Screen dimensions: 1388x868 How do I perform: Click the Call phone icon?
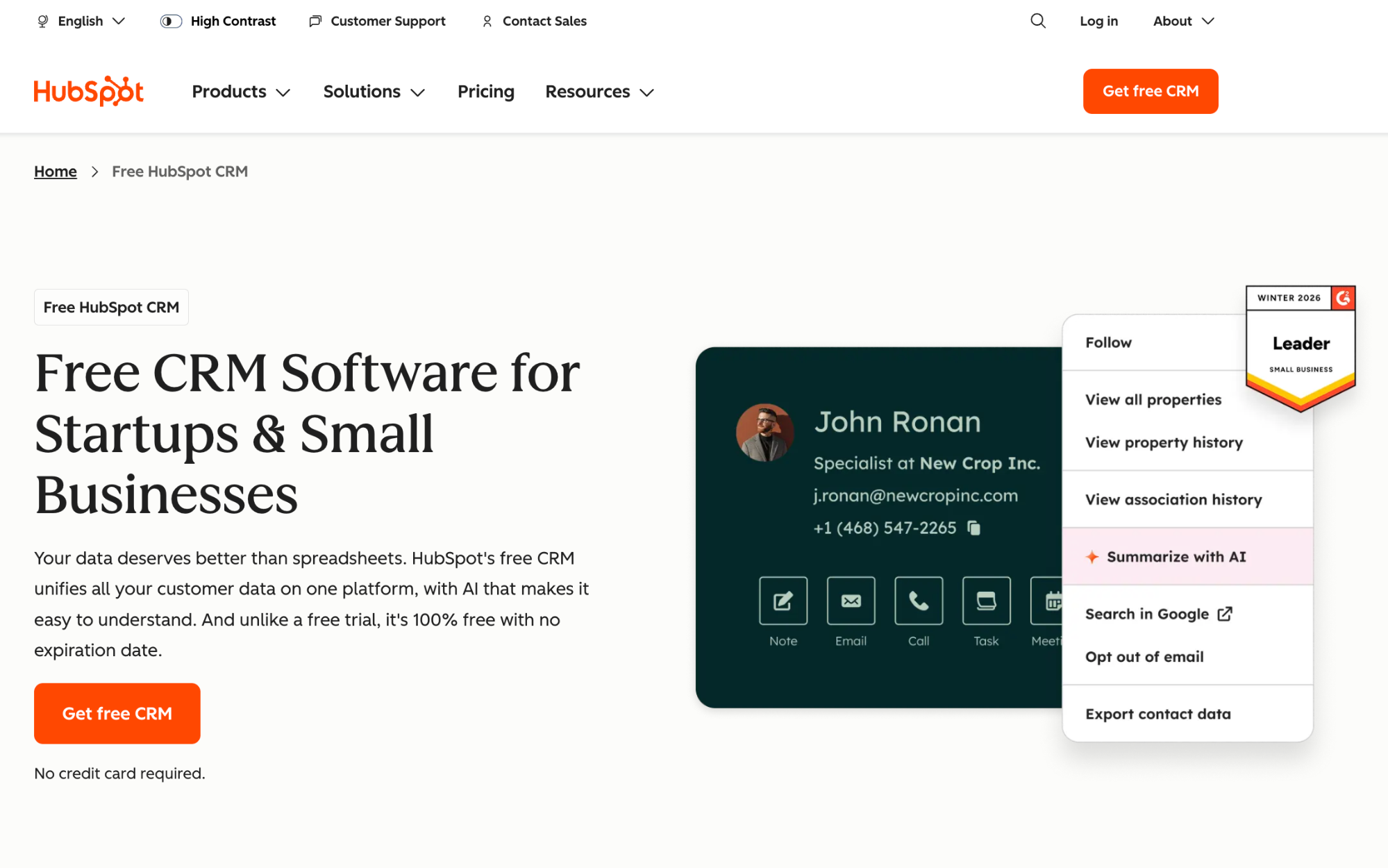tap(919, 601)
